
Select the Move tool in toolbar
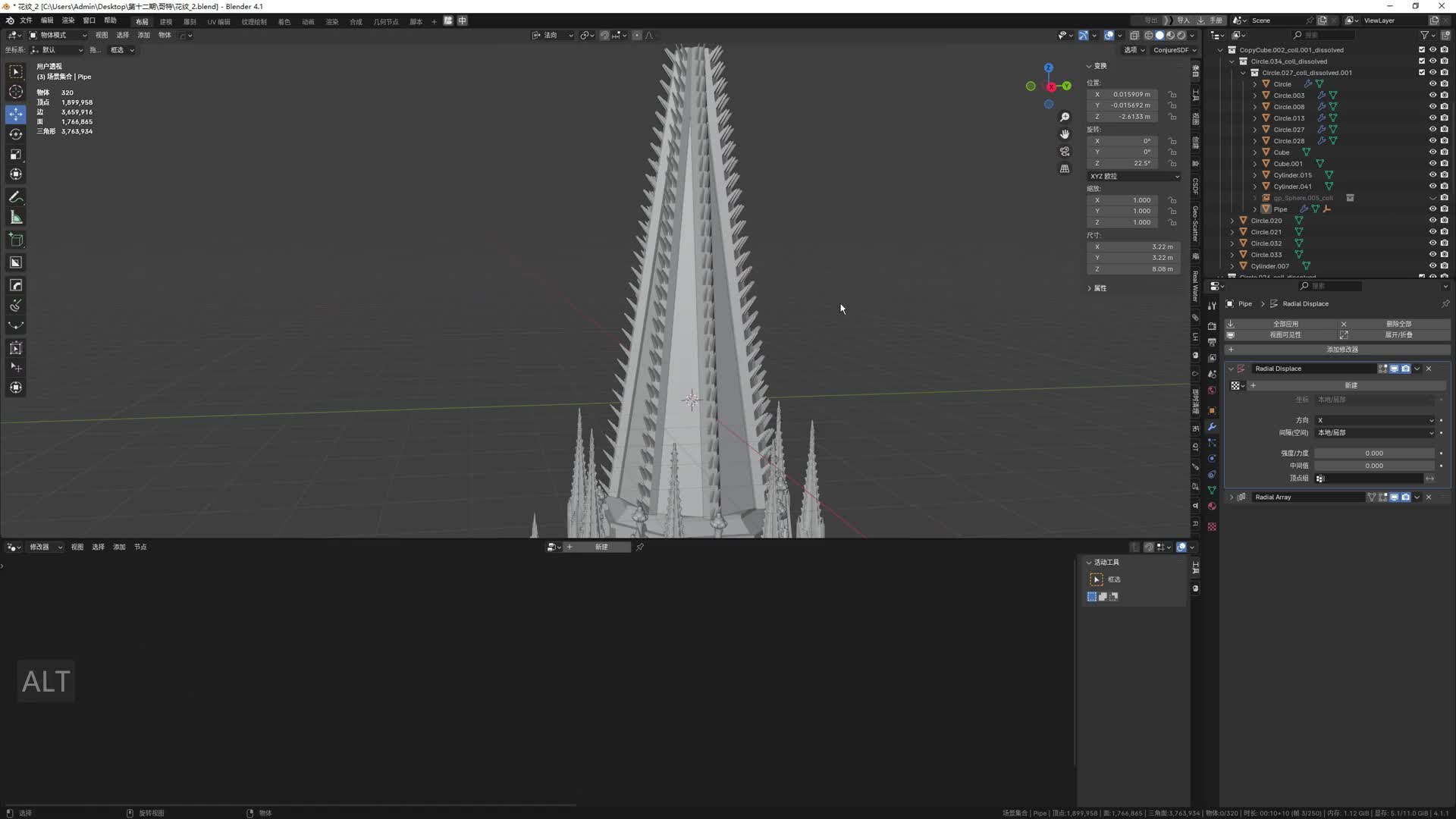pos(16,114)
